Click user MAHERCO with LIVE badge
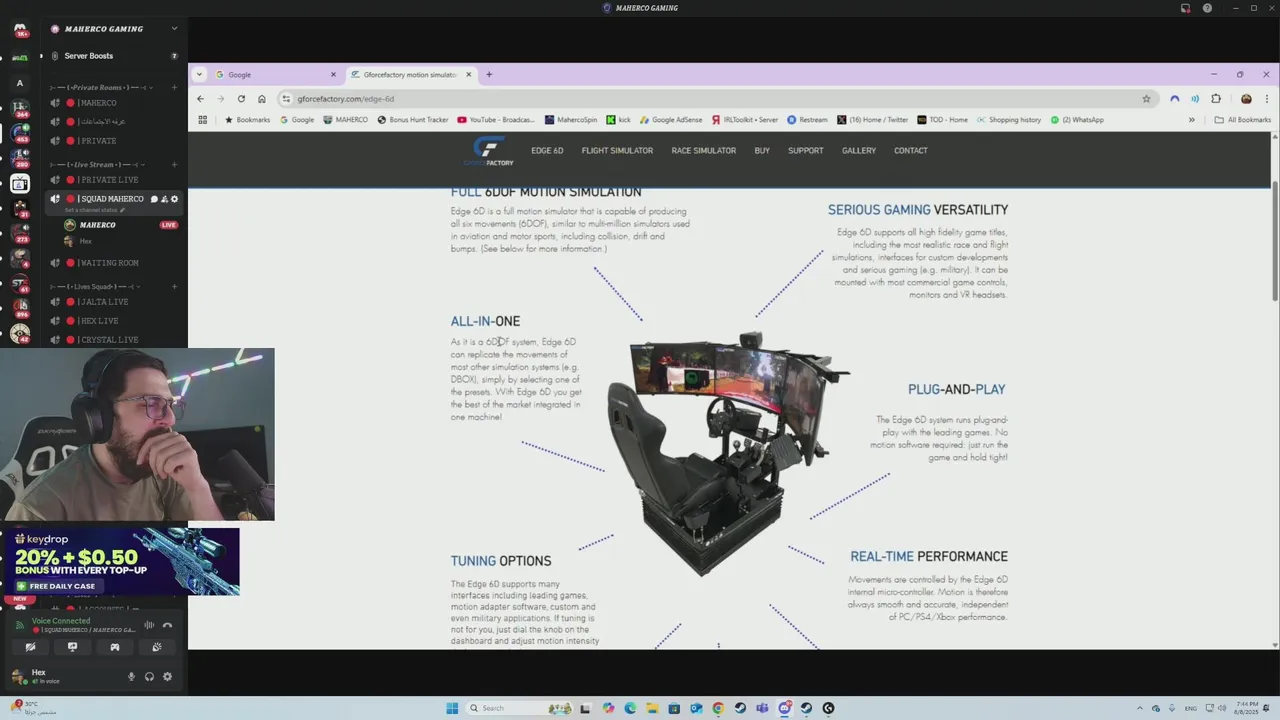The width and height of the screenshot is (1280, 720). pyautogui.click(x=120, y=225)
